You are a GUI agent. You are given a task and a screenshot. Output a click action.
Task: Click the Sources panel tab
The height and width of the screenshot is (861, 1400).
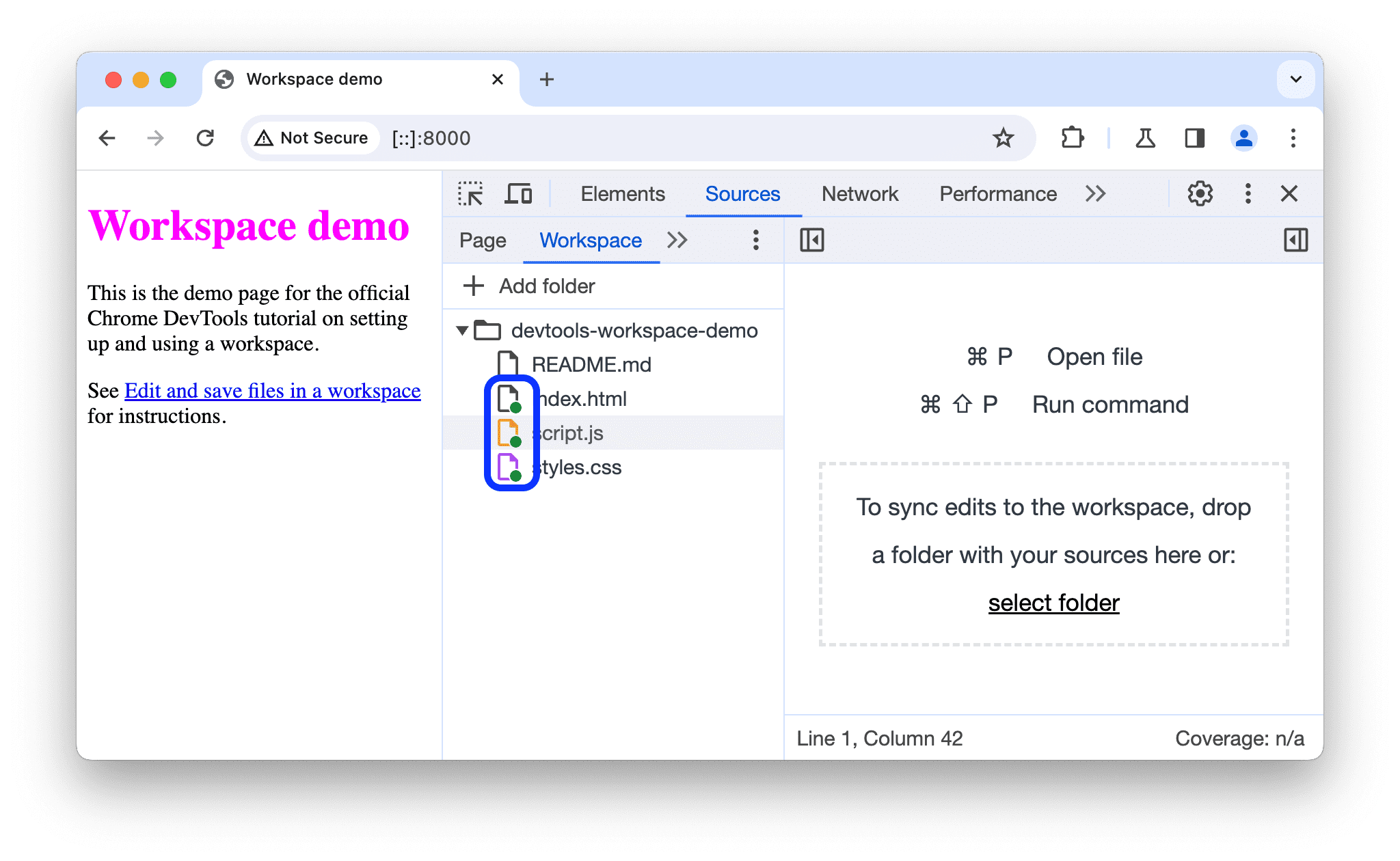[x=742, y=194]
